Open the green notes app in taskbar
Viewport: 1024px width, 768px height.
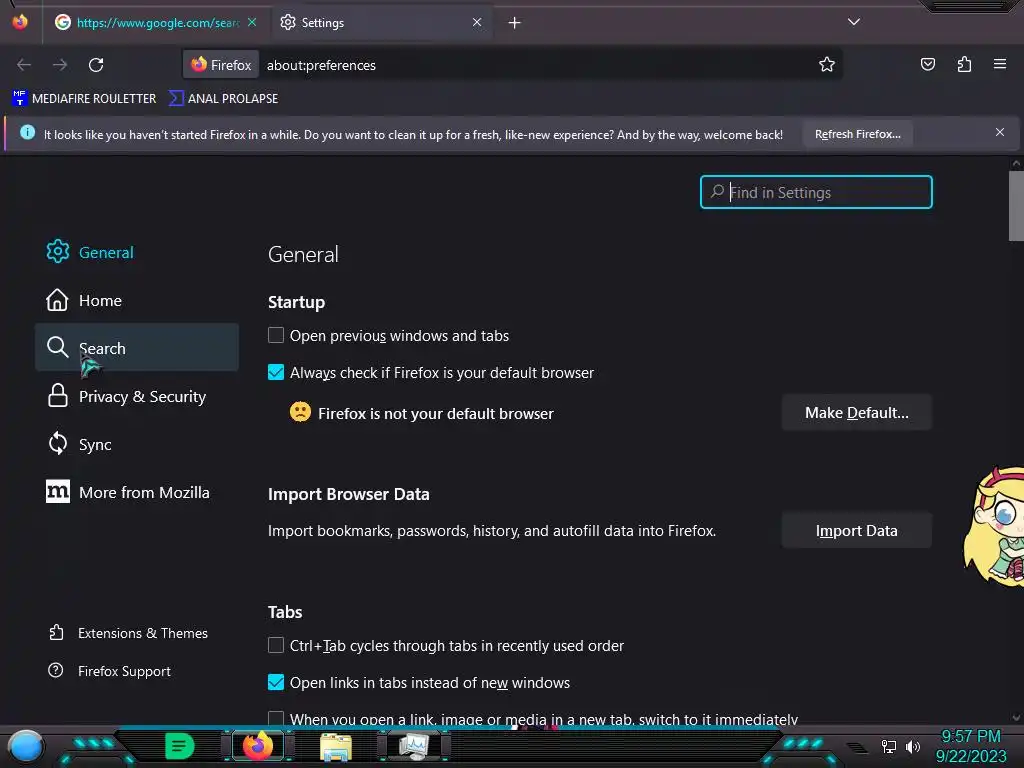(180, 746)
